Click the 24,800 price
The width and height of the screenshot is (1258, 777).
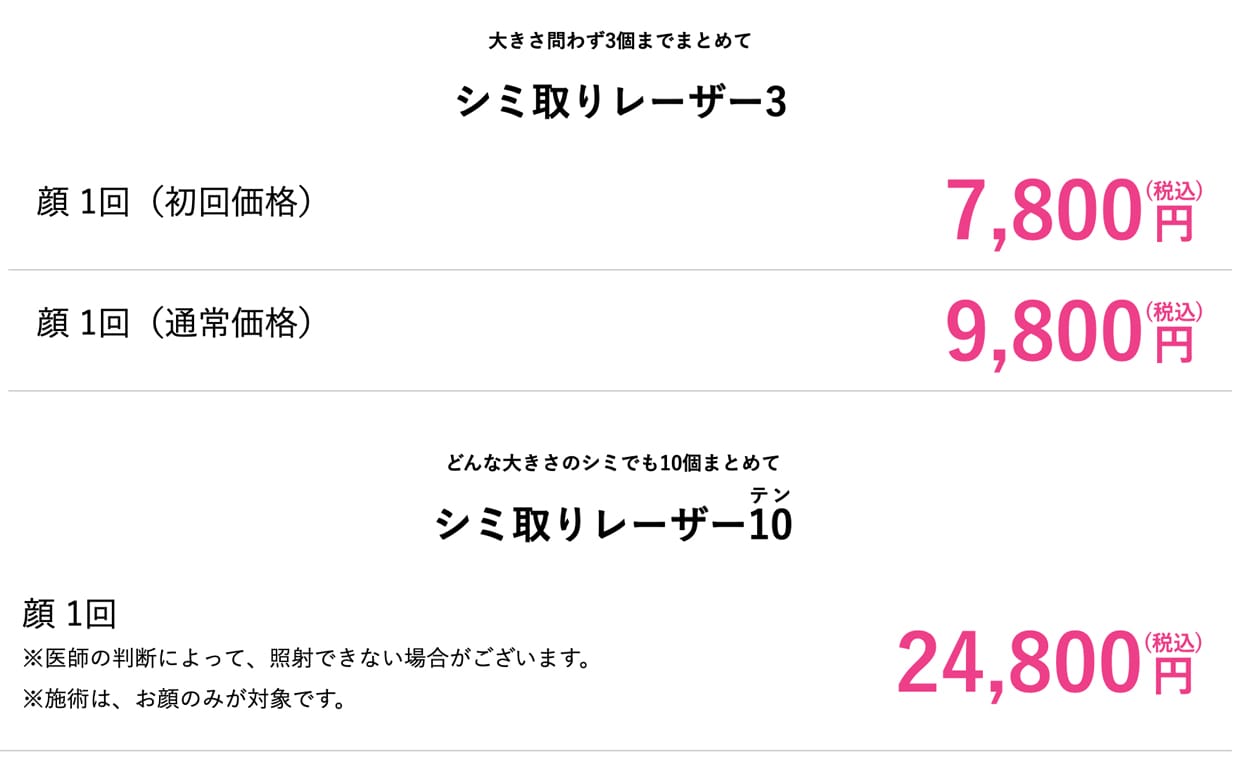tap(1018, 664)
